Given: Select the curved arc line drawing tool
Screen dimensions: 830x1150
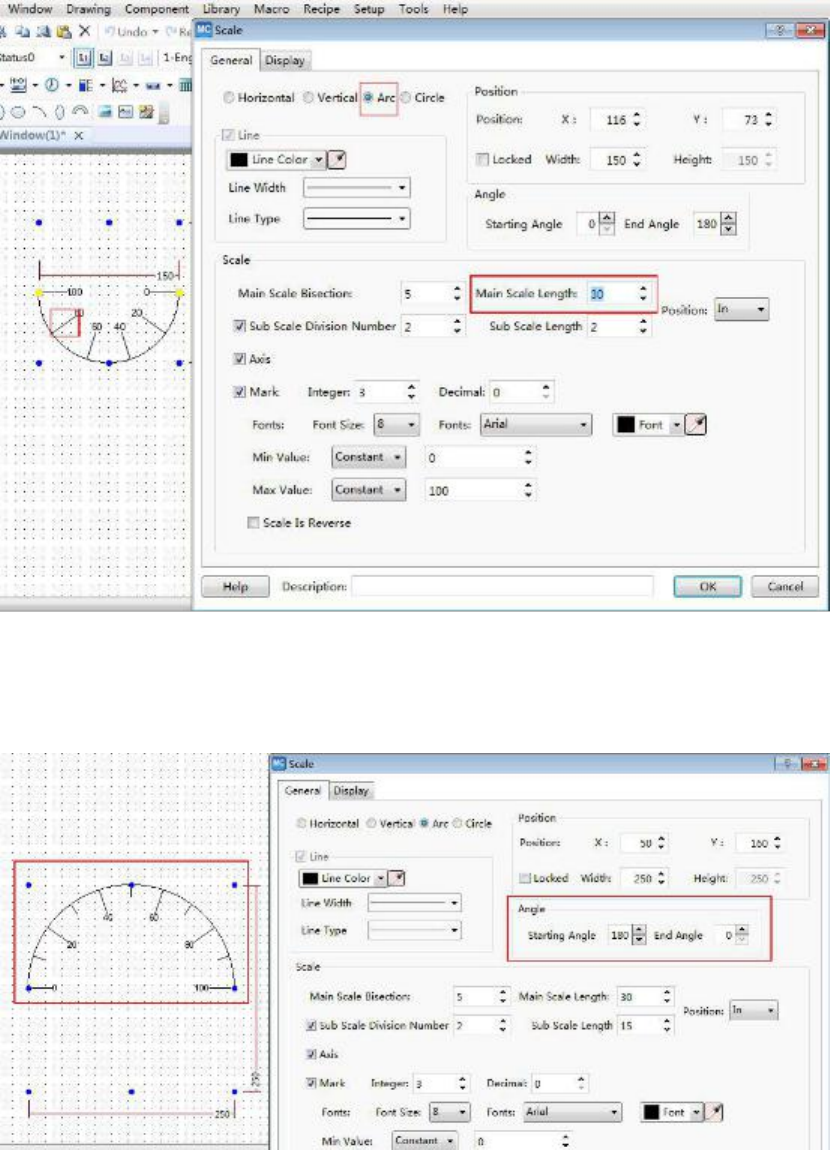Looking at the screenshot, I should pos(40,111).
